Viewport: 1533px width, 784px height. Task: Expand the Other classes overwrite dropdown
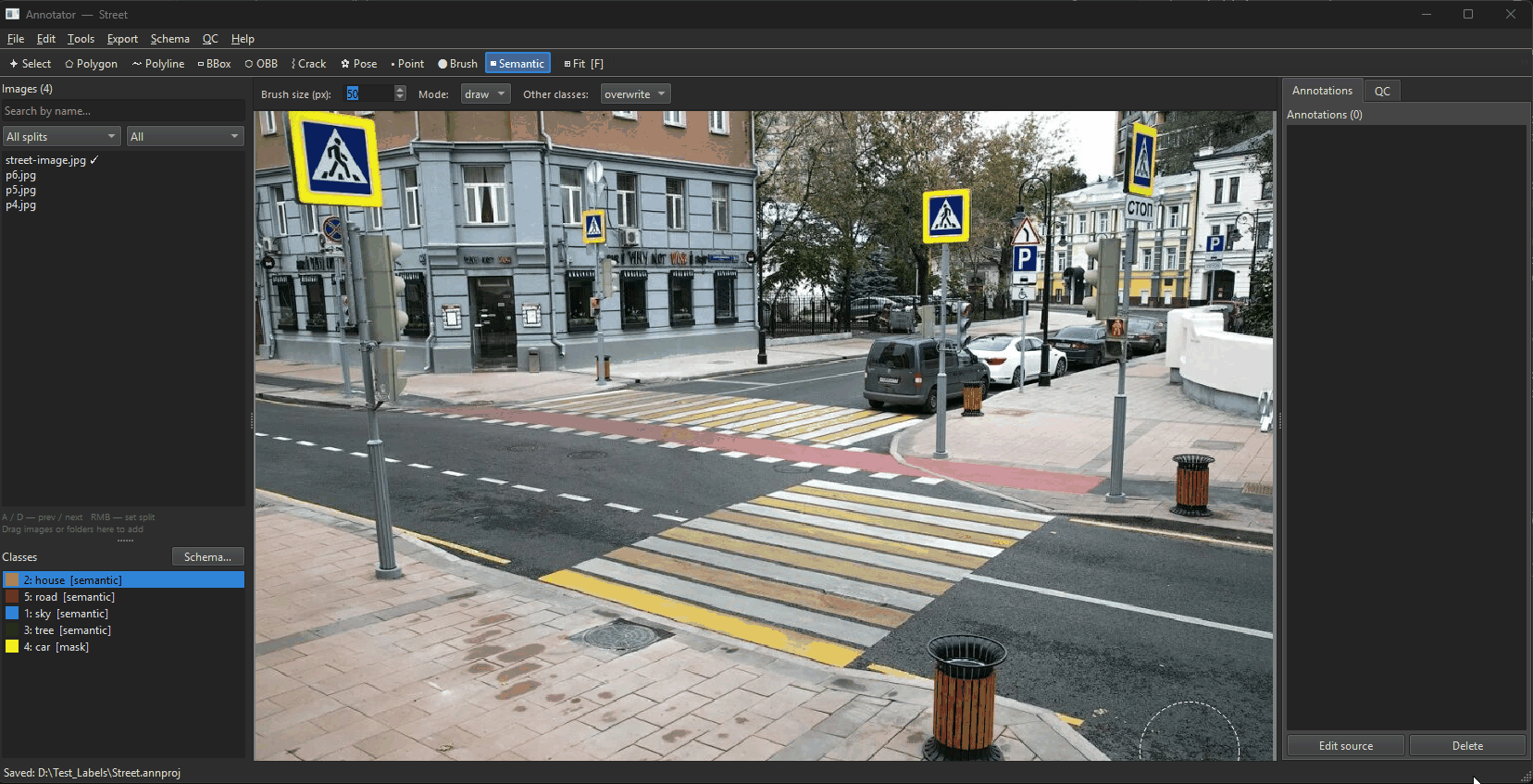click(x=635, y=94)
